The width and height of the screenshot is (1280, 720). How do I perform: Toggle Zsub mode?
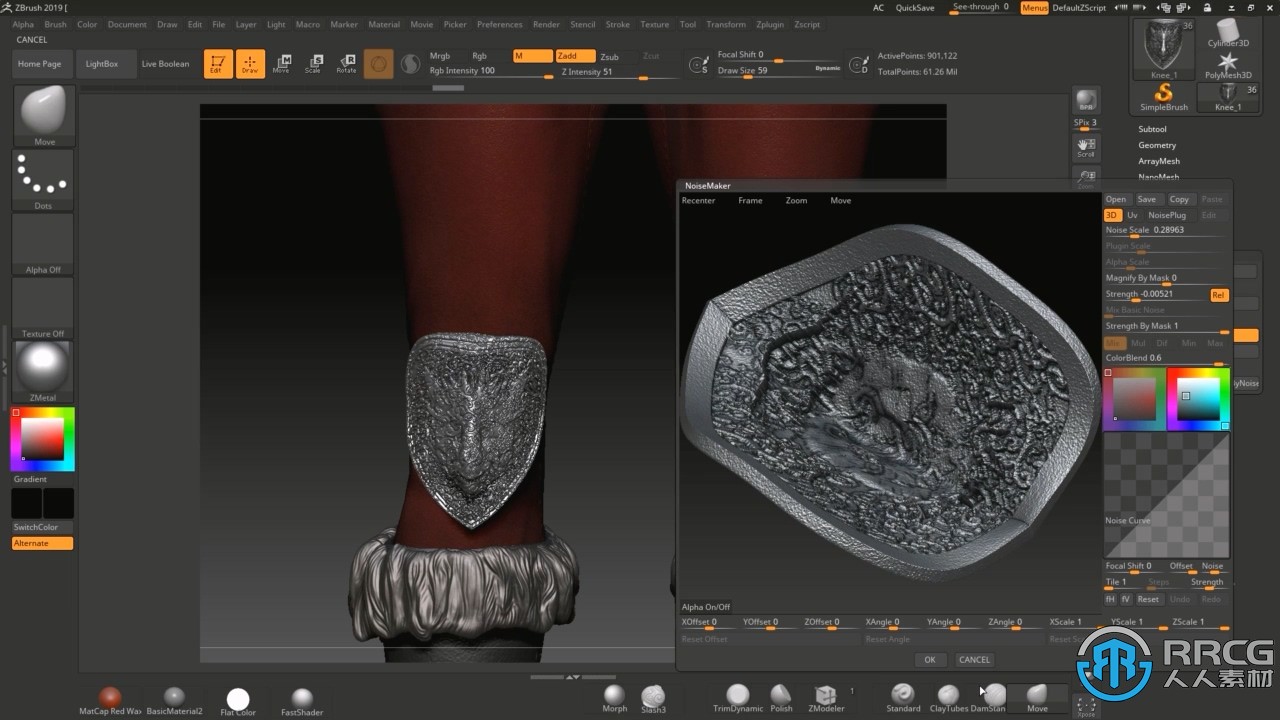(x=617, y=57)
